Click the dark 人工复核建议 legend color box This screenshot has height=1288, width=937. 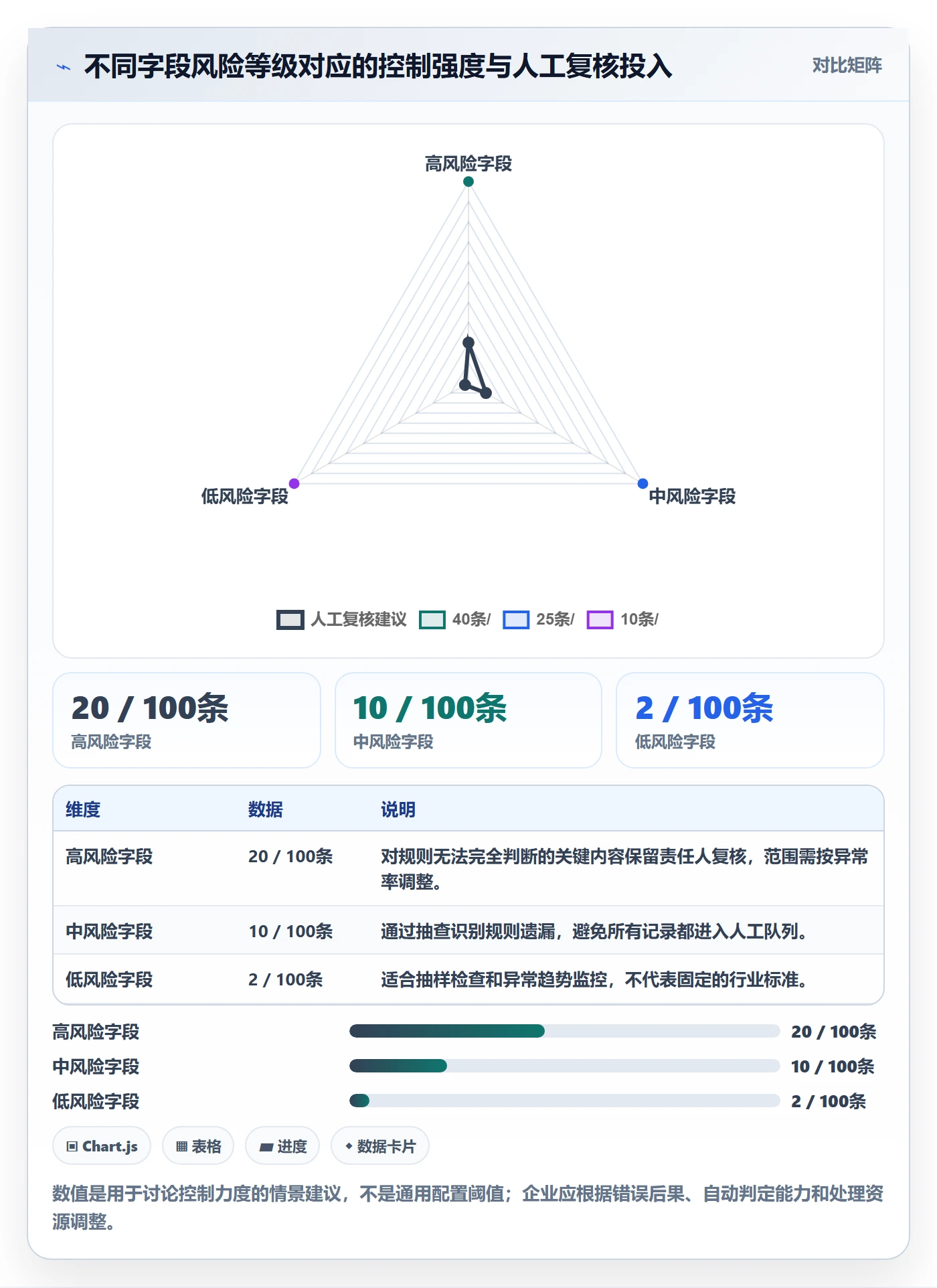(x=290, y=620)
